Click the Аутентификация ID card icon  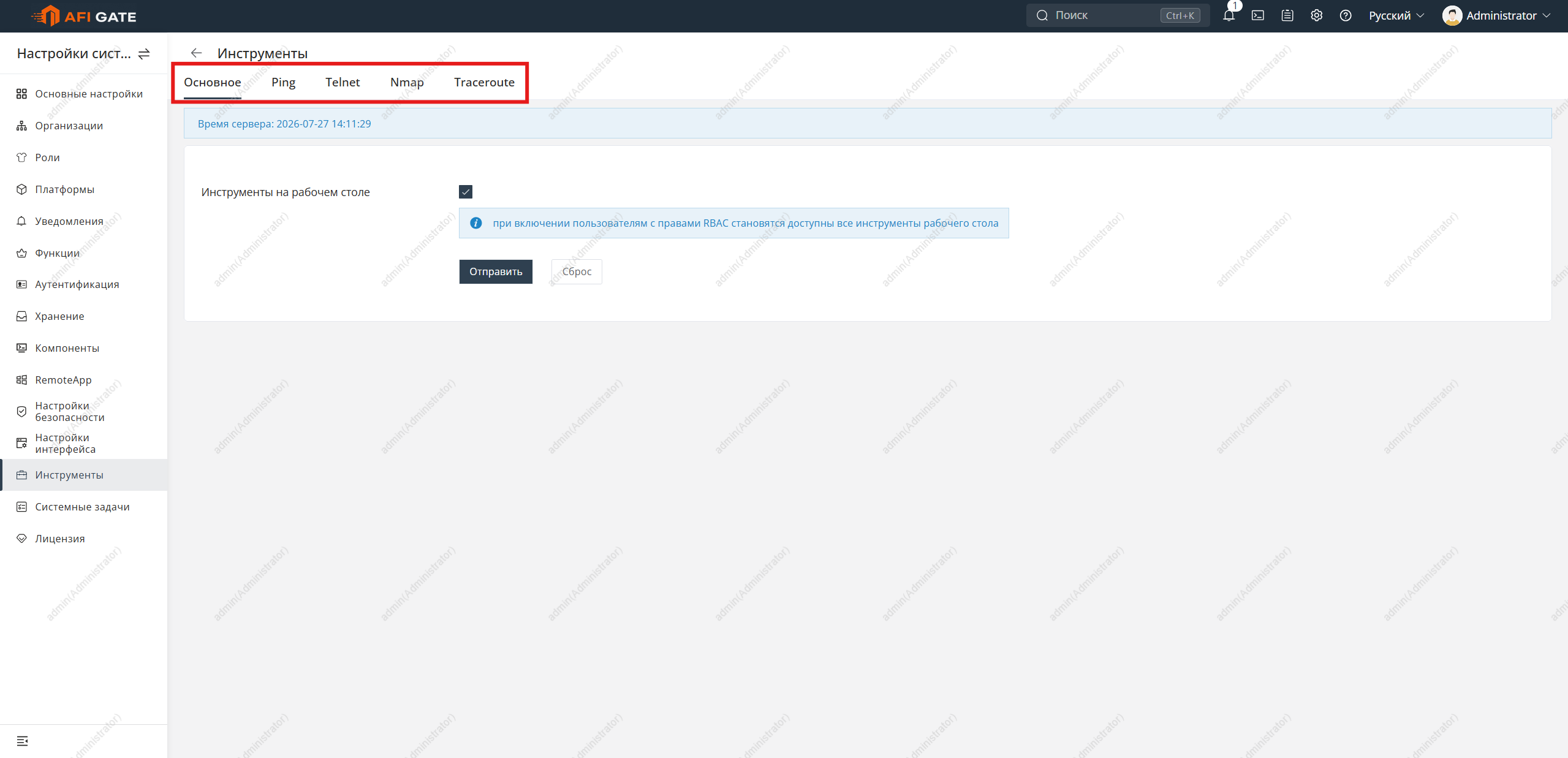[x=21, y=284]
